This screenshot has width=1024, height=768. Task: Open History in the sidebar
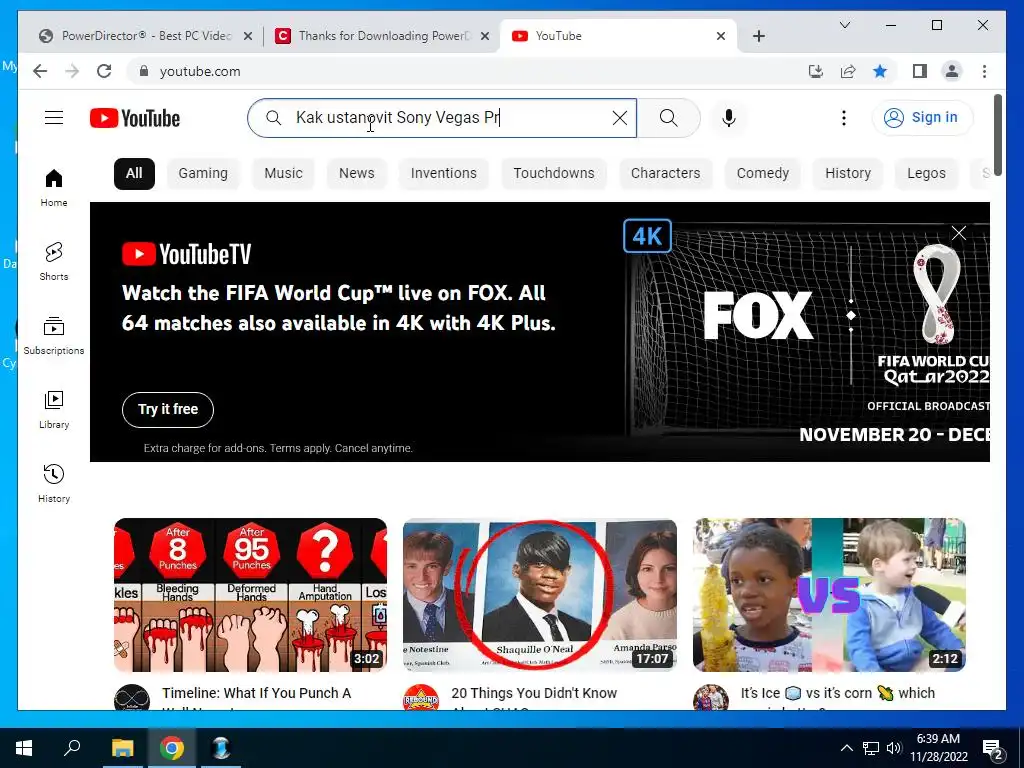click(x=54, y=483)
